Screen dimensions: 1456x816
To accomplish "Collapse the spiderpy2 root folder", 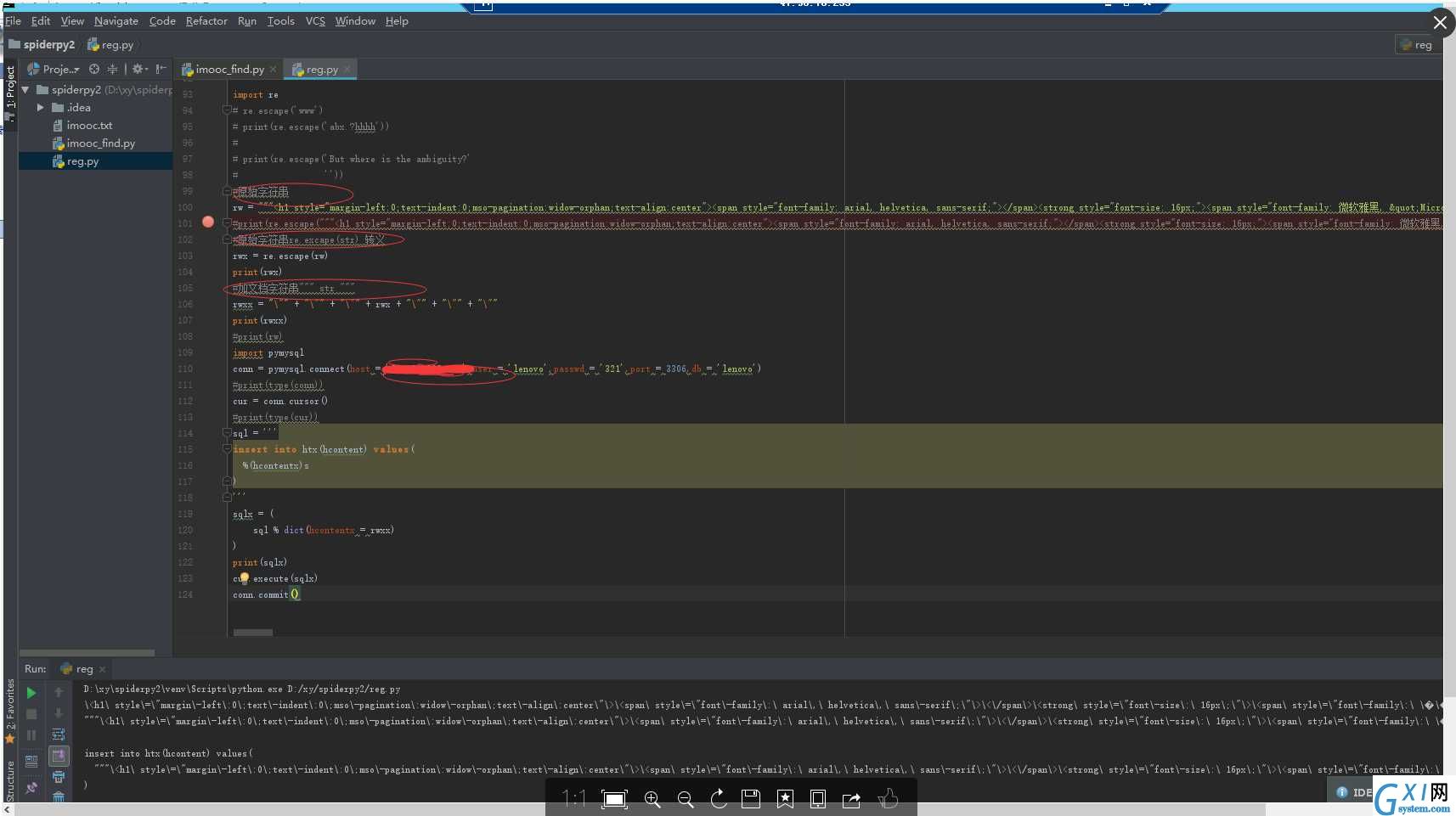I will tap(25, 89).
